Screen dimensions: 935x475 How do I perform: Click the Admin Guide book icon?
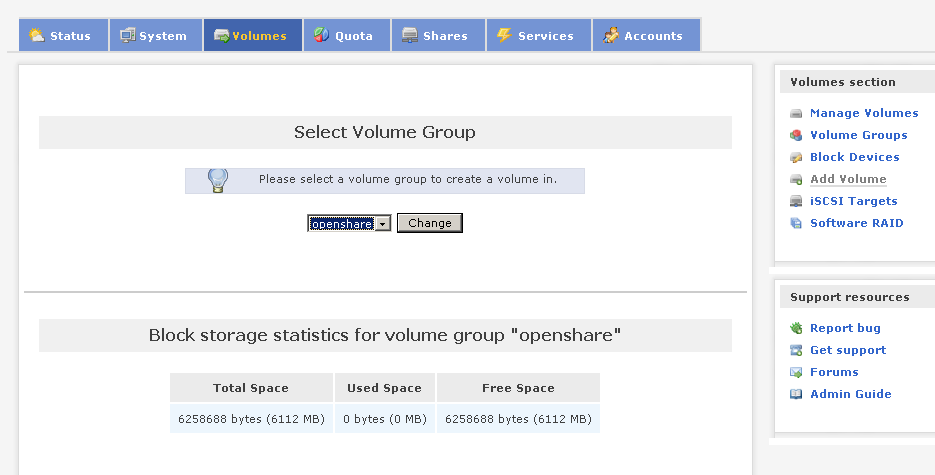[x=796, y=395]
